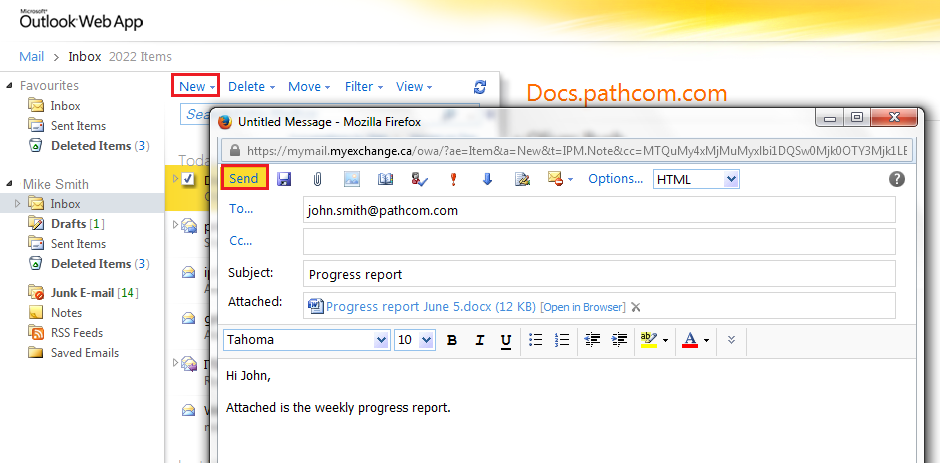Screen dimensions: 940x463
Task: Click the Firefox window URL address bar
Action: click(x=567, y=150)
